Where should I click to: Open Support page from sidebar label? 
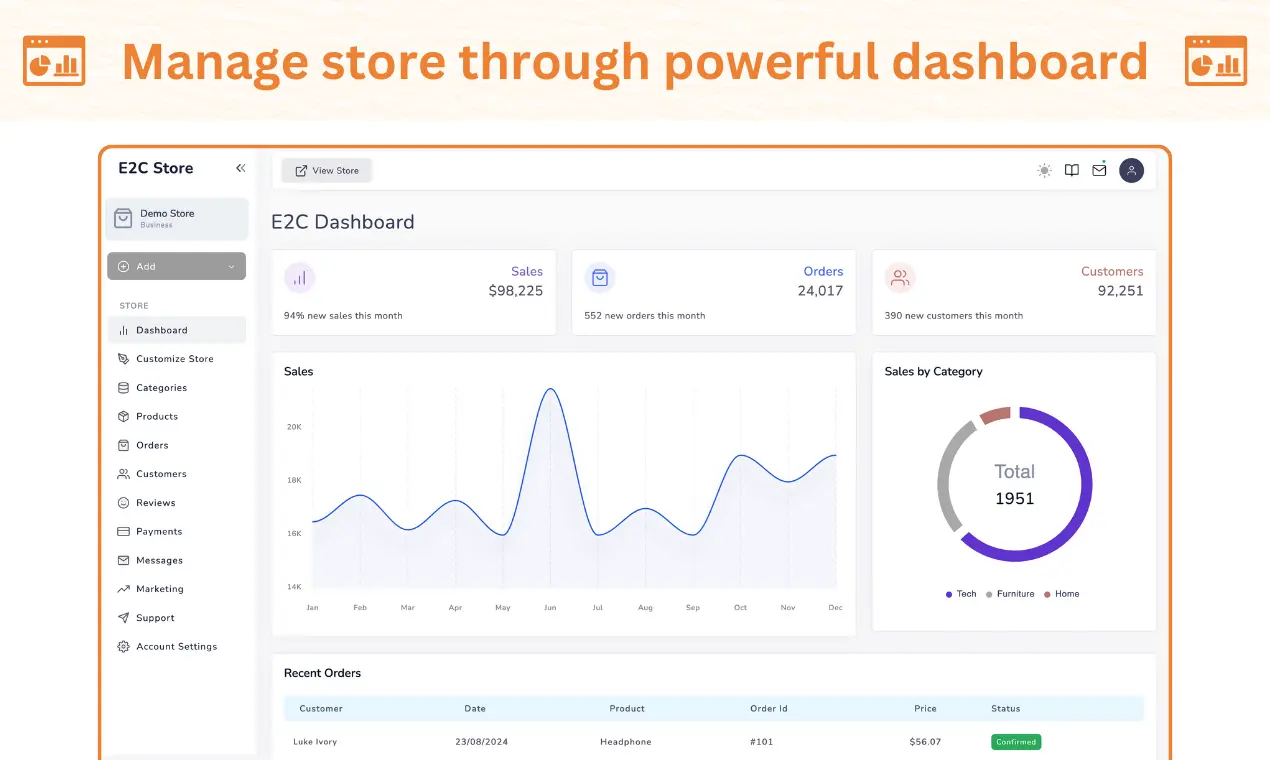pyautogui.click(x=155, y=618)
